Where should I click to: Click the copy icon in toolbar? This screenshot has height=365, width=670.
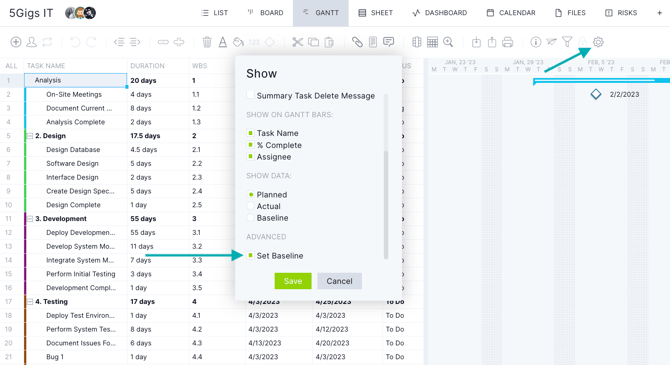click(x=314, y=42)
